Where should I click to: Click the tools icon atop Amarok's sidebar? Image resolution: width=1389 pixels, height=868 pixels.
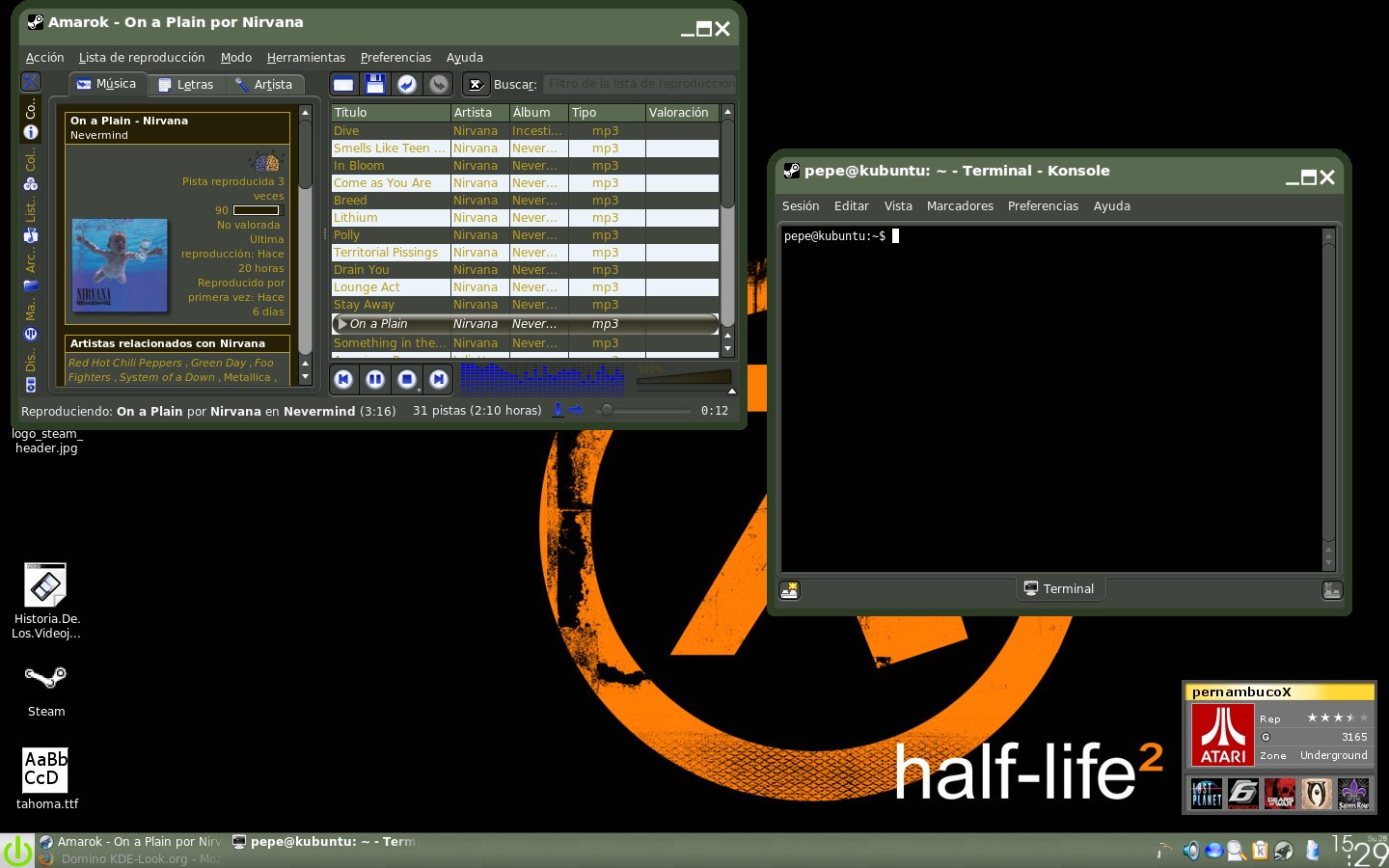tap(31, 82)
